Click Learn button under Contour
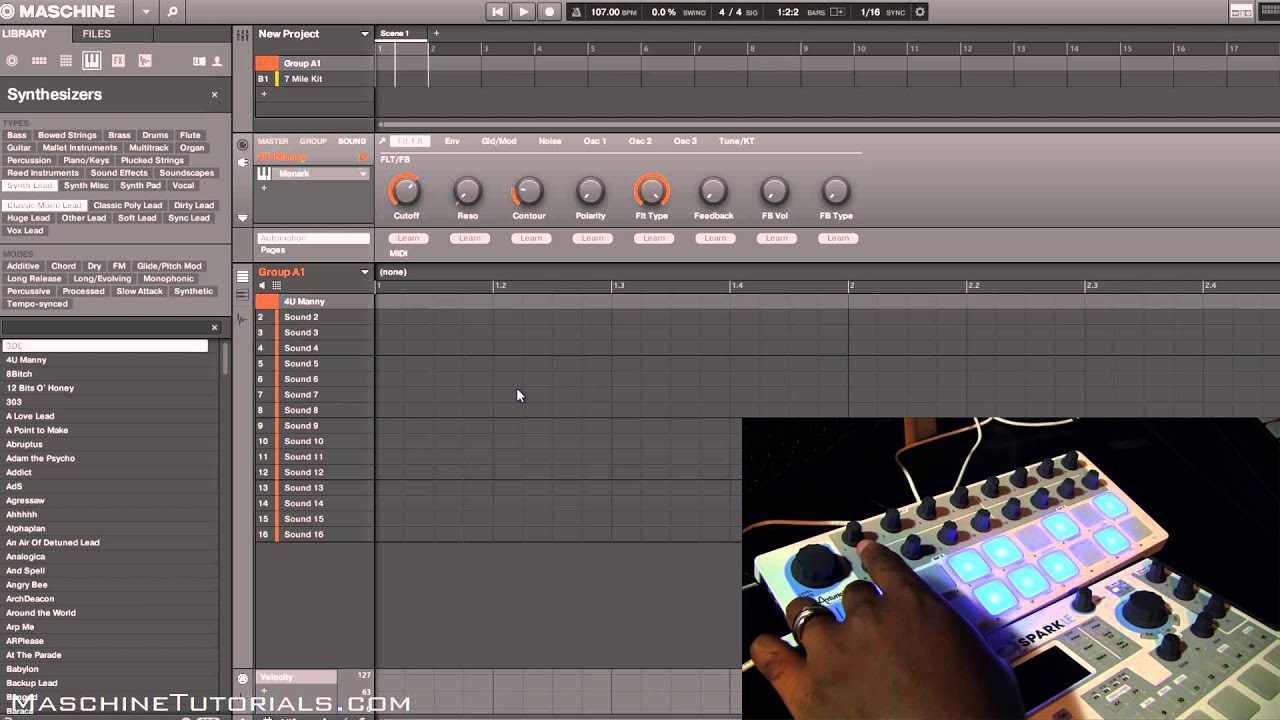This screenshot has width=1280, height=720. [531, 238]
